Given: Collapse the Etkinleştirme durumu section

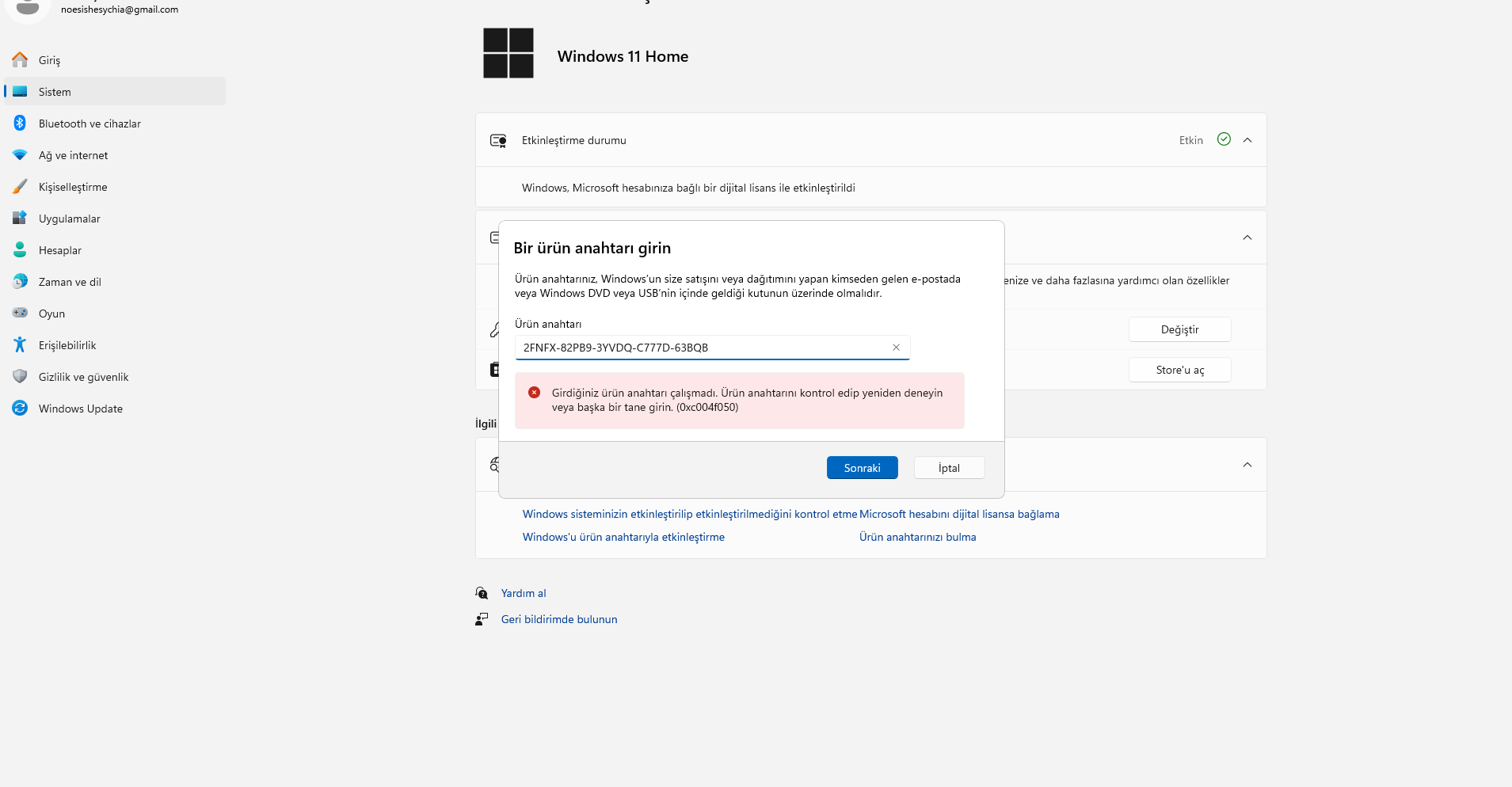Looking at the screenshot, I should (x=1247, y=140).
